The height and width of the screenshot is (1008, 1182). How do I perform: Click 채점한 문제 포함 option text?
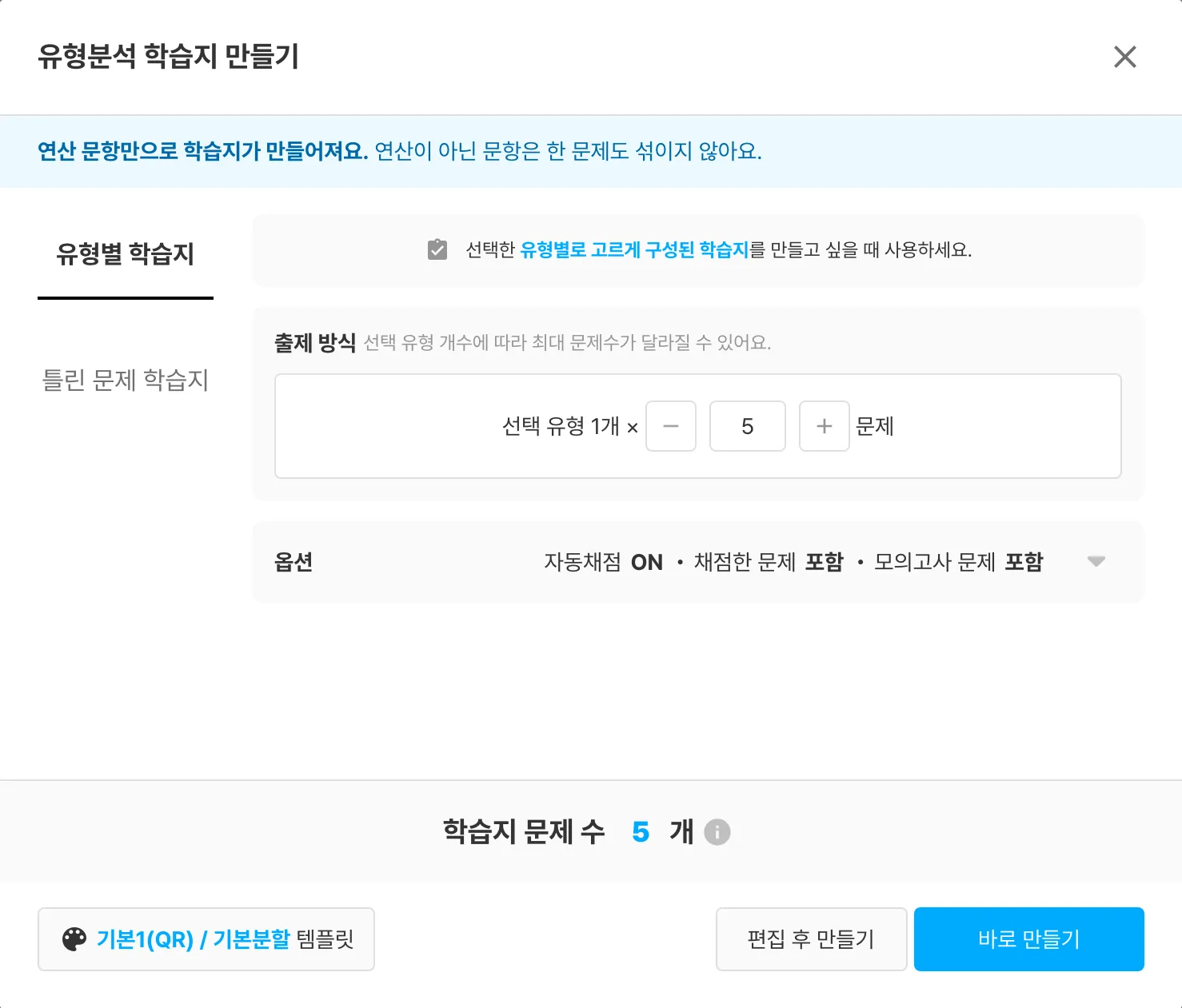coord(769,562)
